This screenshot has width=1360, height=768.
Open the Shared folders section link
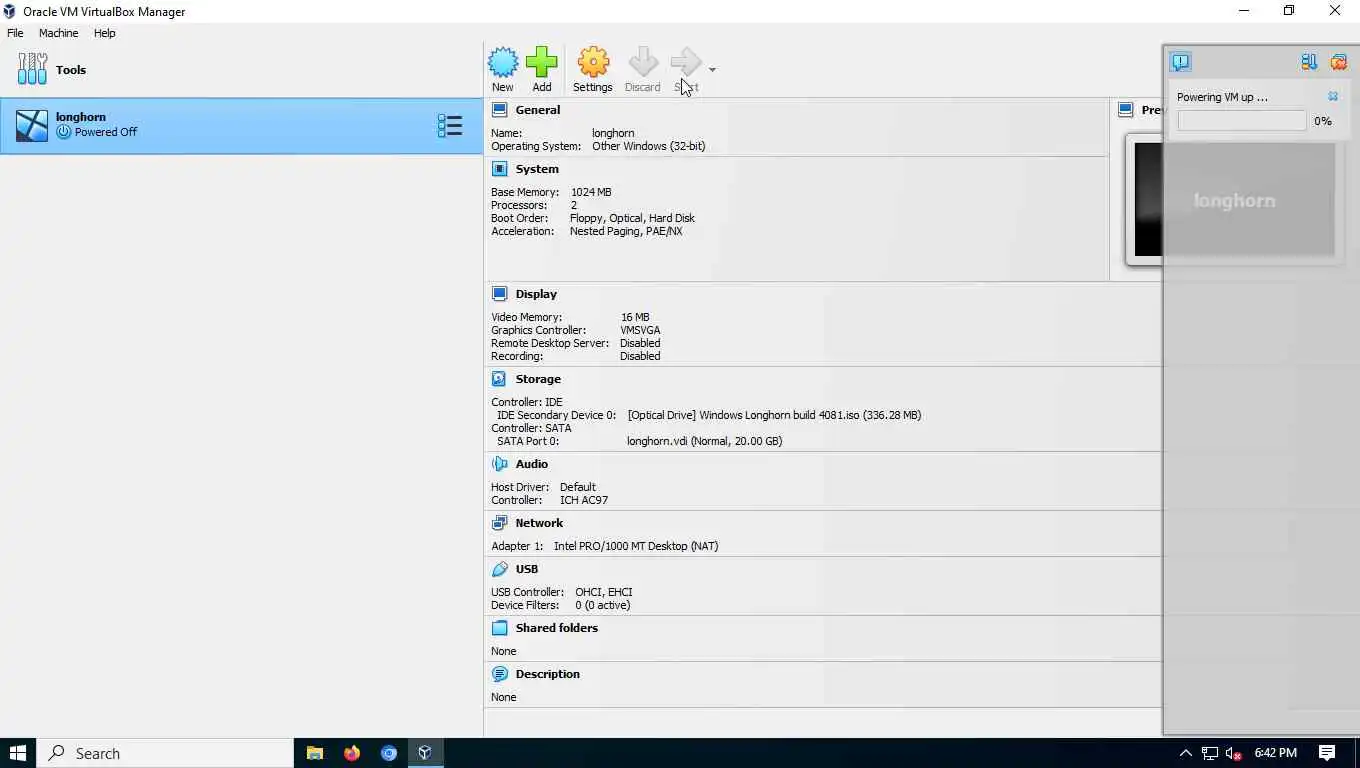coord(557,628)
